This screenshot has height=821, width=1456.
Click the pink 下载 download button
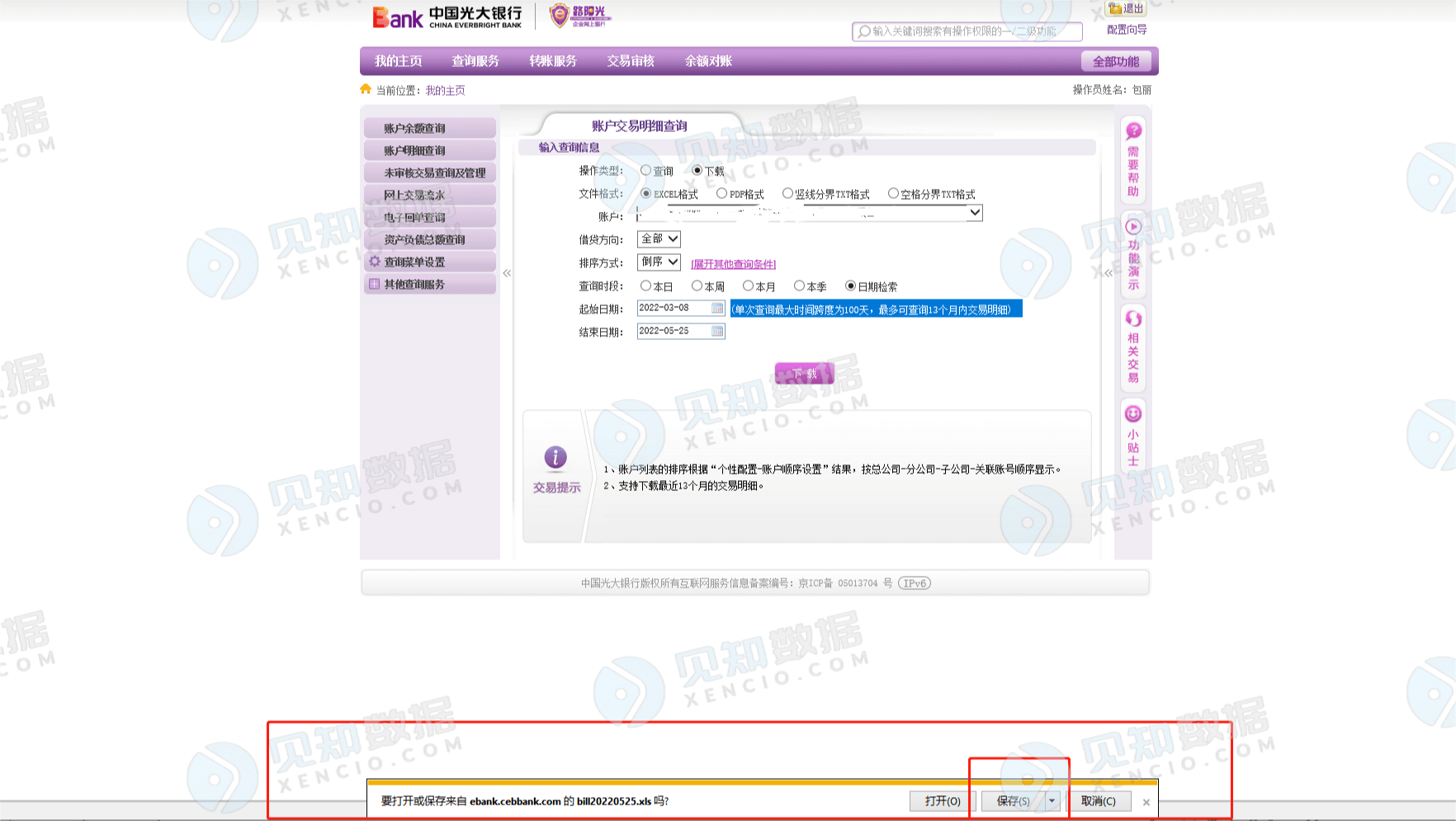coord(804,374)
